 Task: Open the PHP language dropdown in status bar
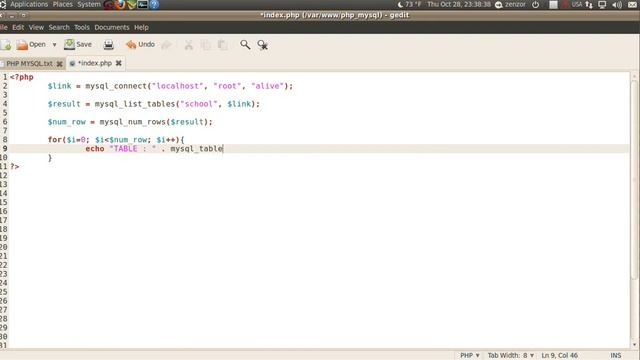(469, 356)
